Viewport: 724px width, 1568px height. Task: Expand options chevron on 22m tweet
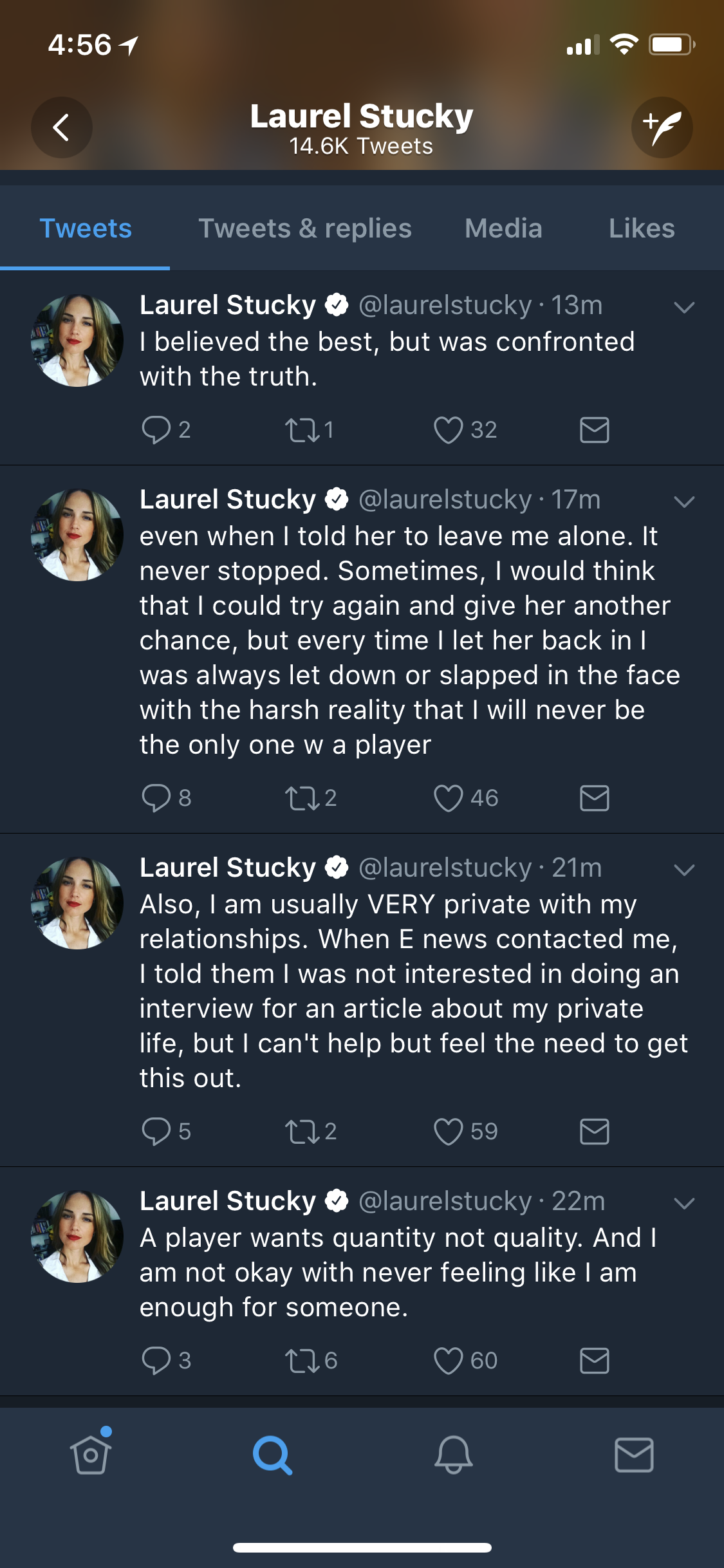coord(684,1203)
